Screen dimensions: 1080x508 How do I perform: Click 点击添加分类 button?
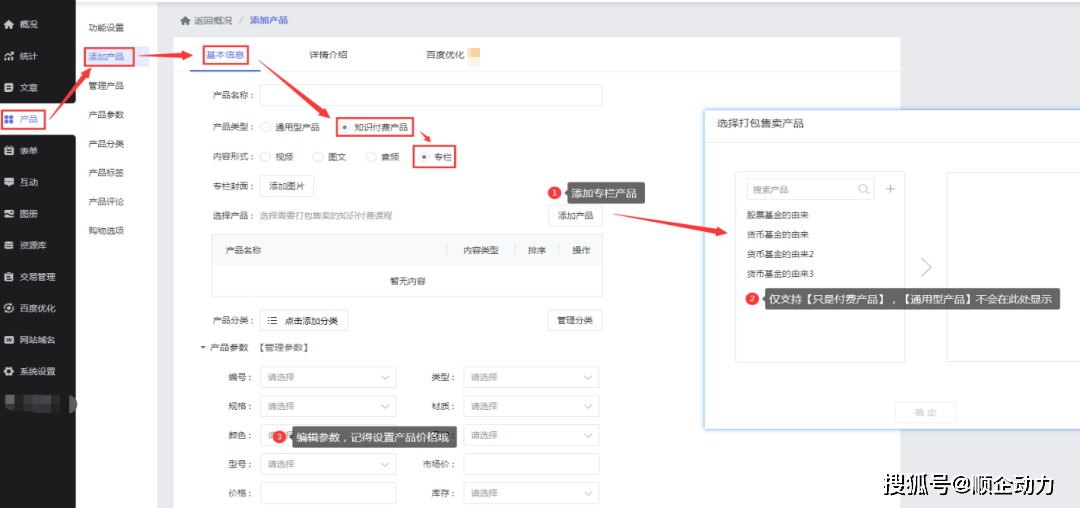[x=304, y=320]
